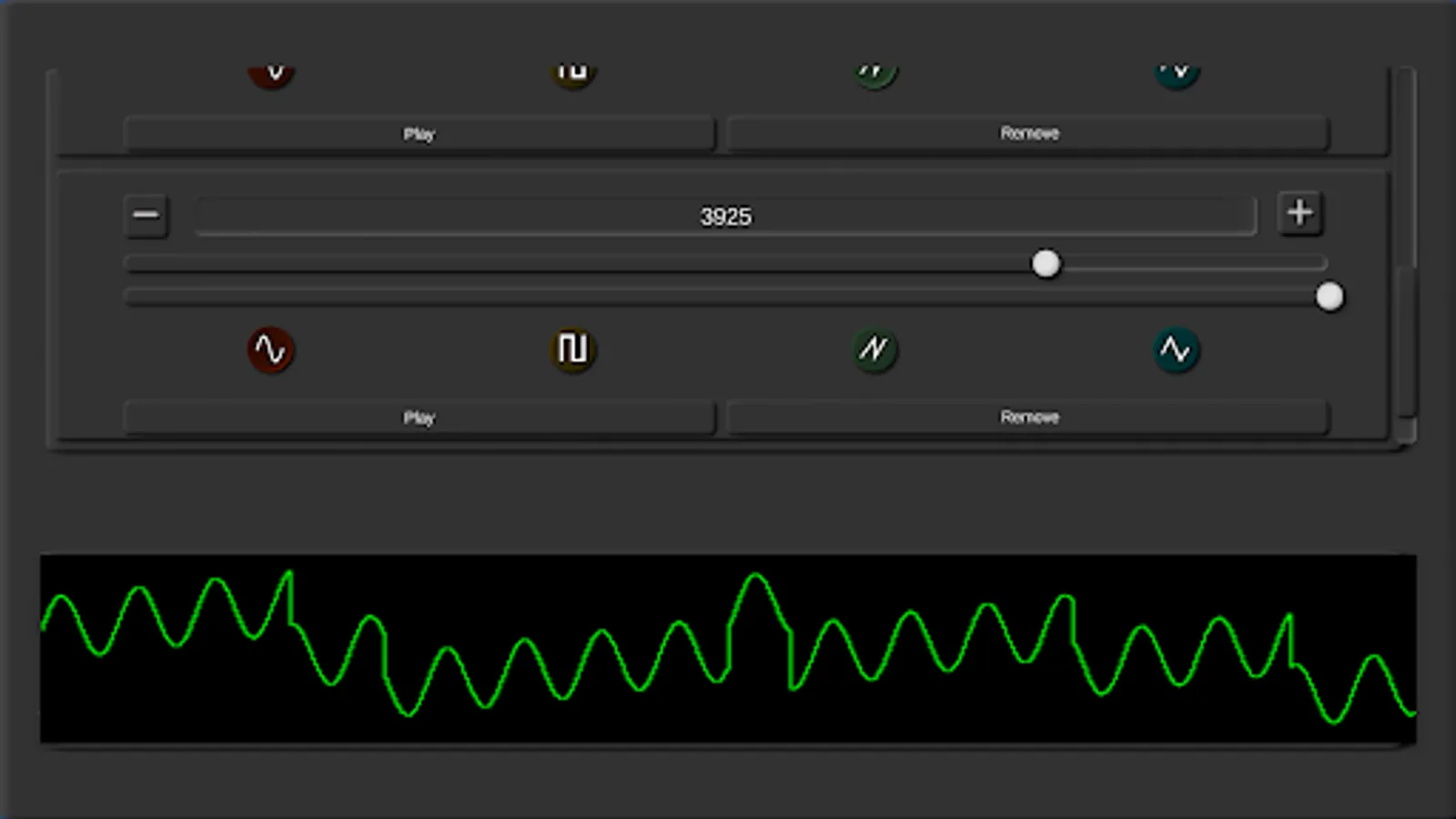Select the triangle wave oscillator type
The width and height of the screenshot is (1456, 819).
(1177, 351)
